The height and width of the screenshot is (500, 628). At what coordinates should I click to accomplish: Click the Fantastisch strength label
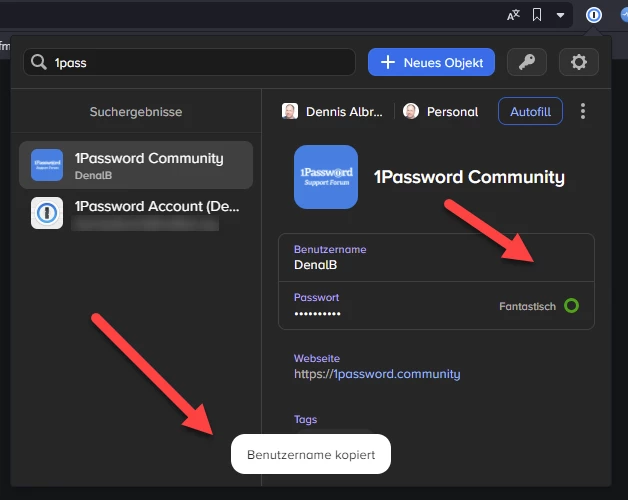(527, 306)
